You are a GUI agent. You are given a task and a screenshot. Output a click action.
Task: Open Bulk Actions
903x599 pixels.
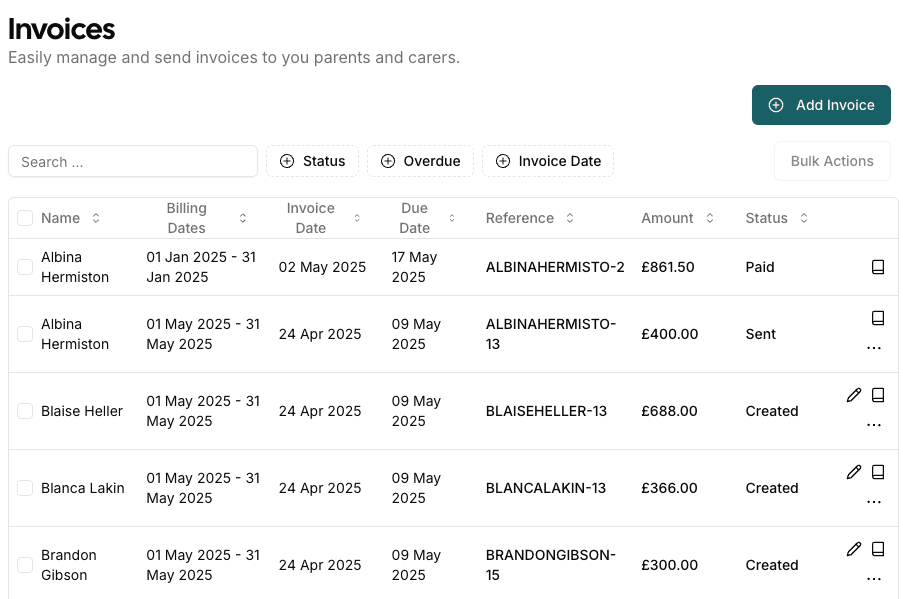831,160
